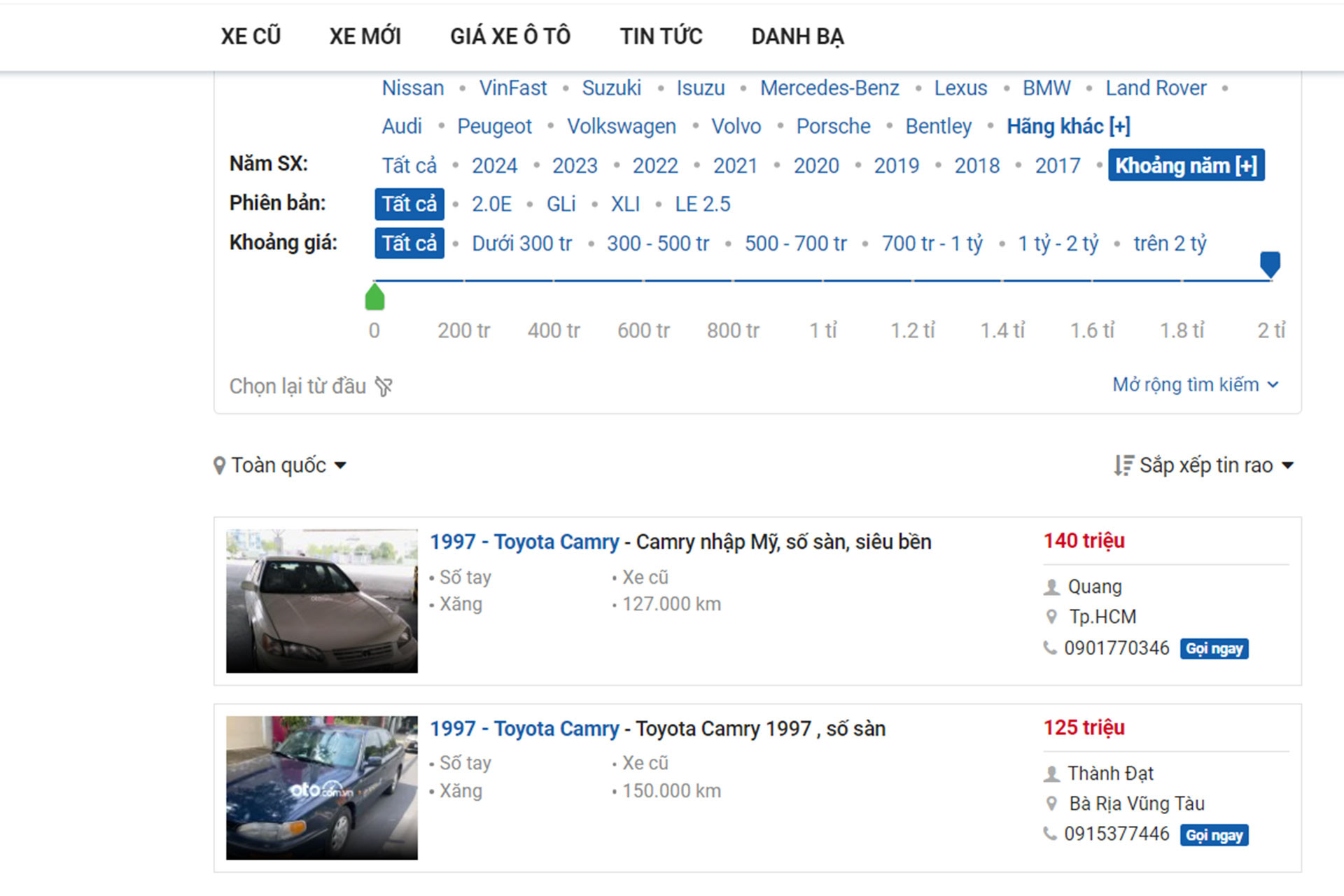Click the reset filter funnel icon
The image size is (1344, 896).
(384, 386)
